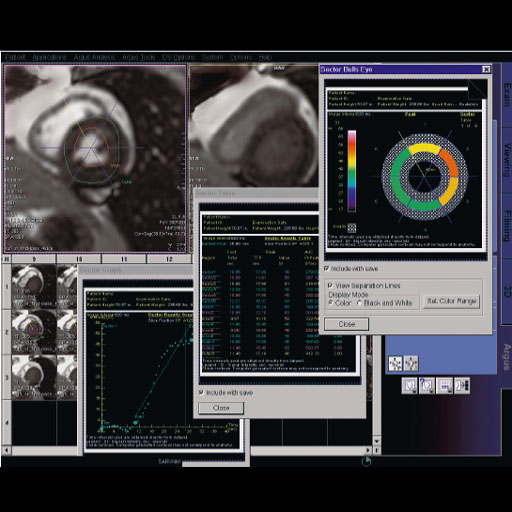Select the dotted lines table icon

(444, 386)
